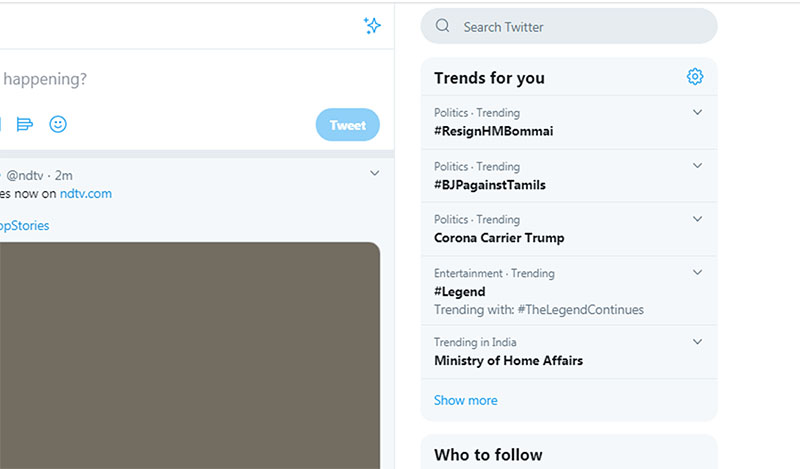Open the chevron next to the #Legend trend
Screen dimensions: 800x469
coord(698,272)
